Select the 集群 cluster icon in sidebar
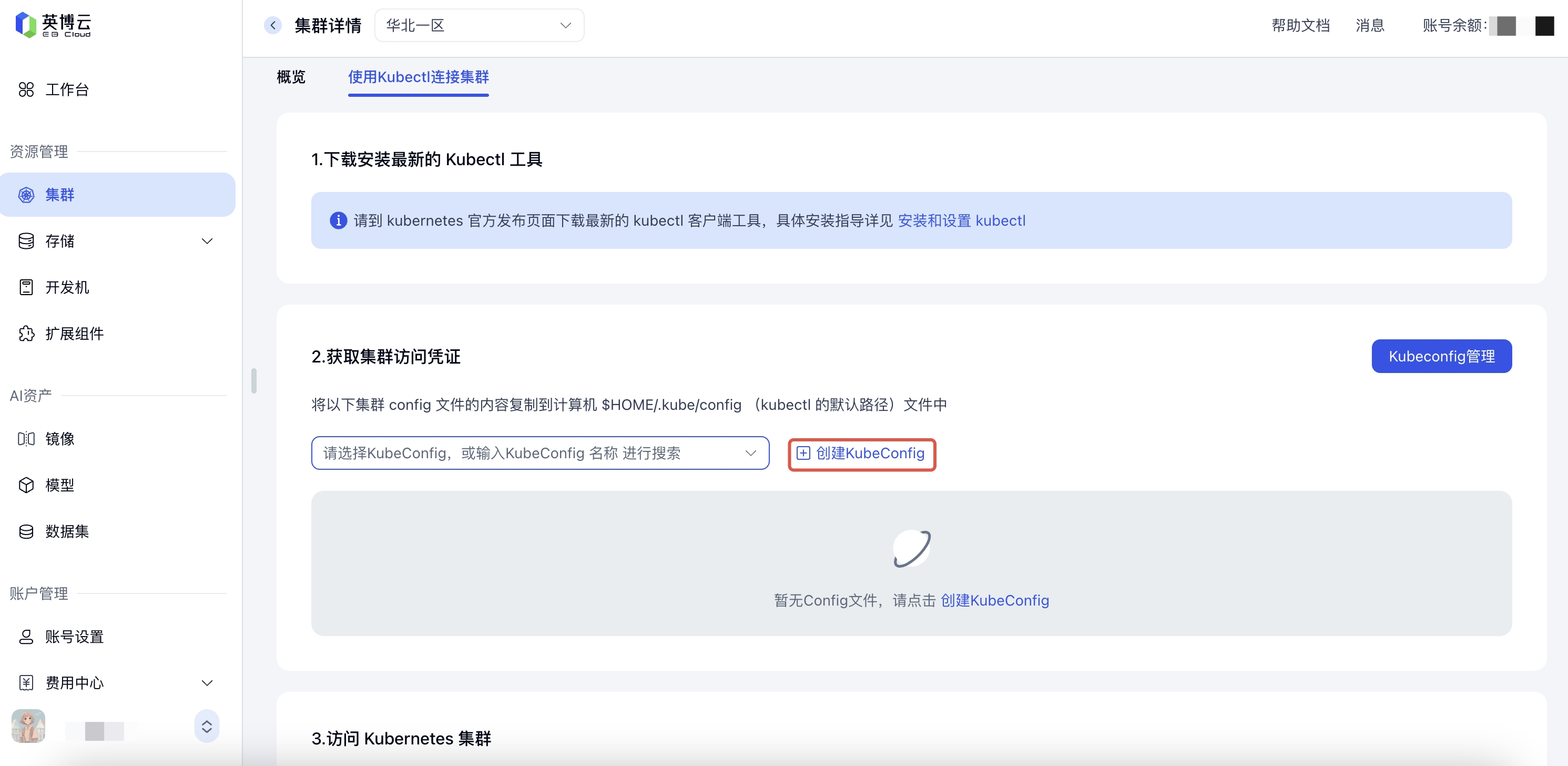This screenshot has height=766, width=1568. (x=26, y=195)
